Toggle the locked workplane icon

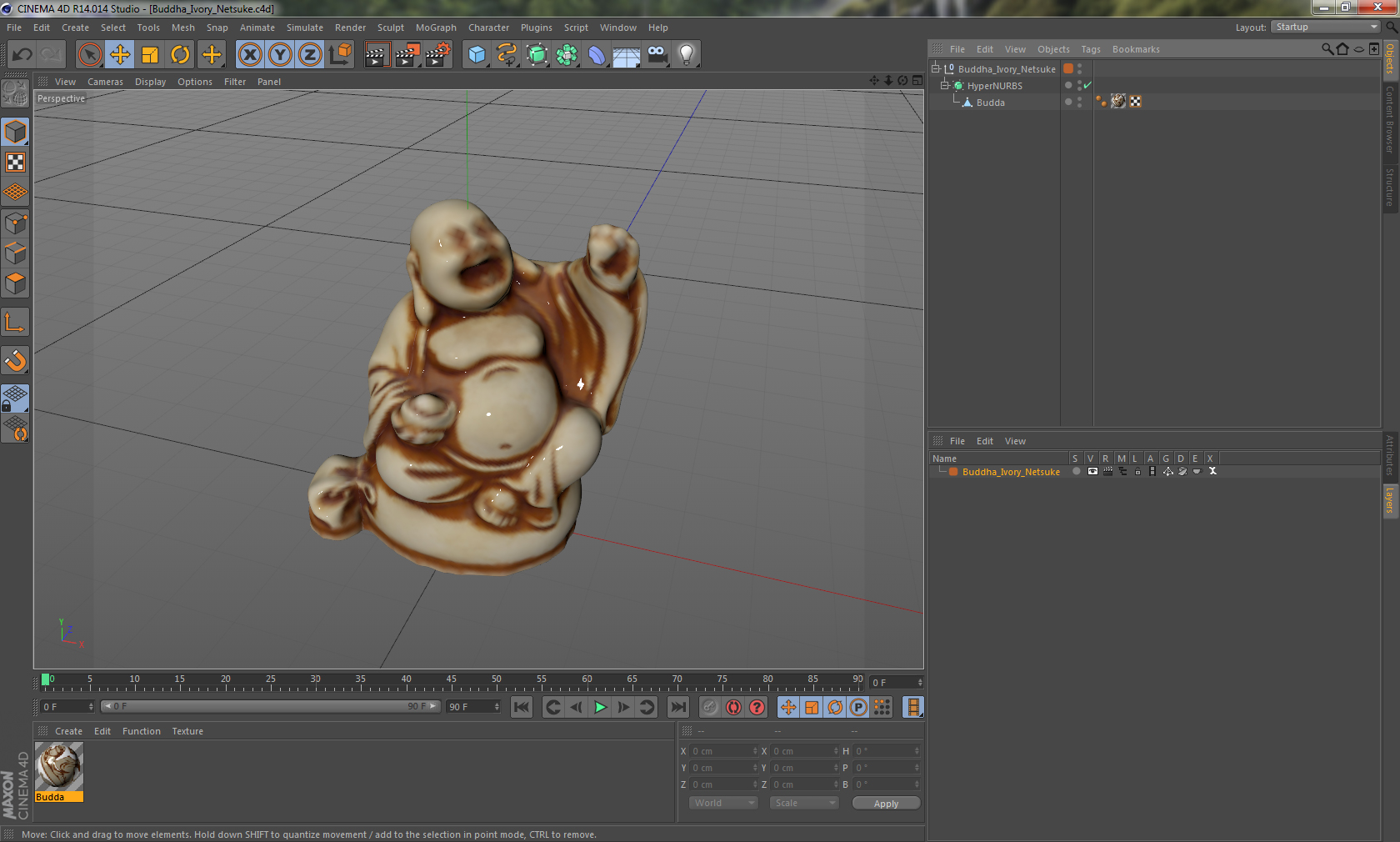tap(16, 398)
